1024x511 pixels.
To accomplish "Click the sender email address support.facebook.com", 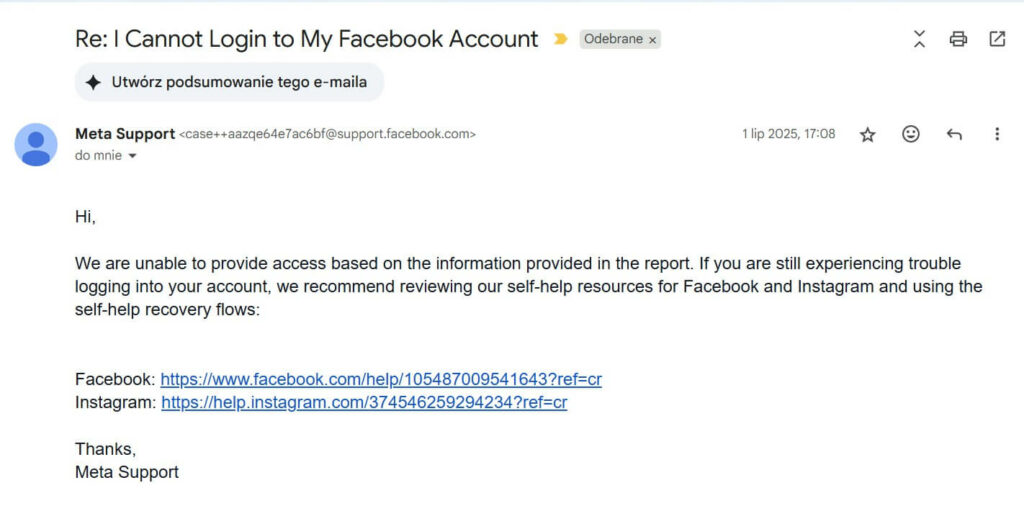I will pyautogui.click(x=327, y=135).
